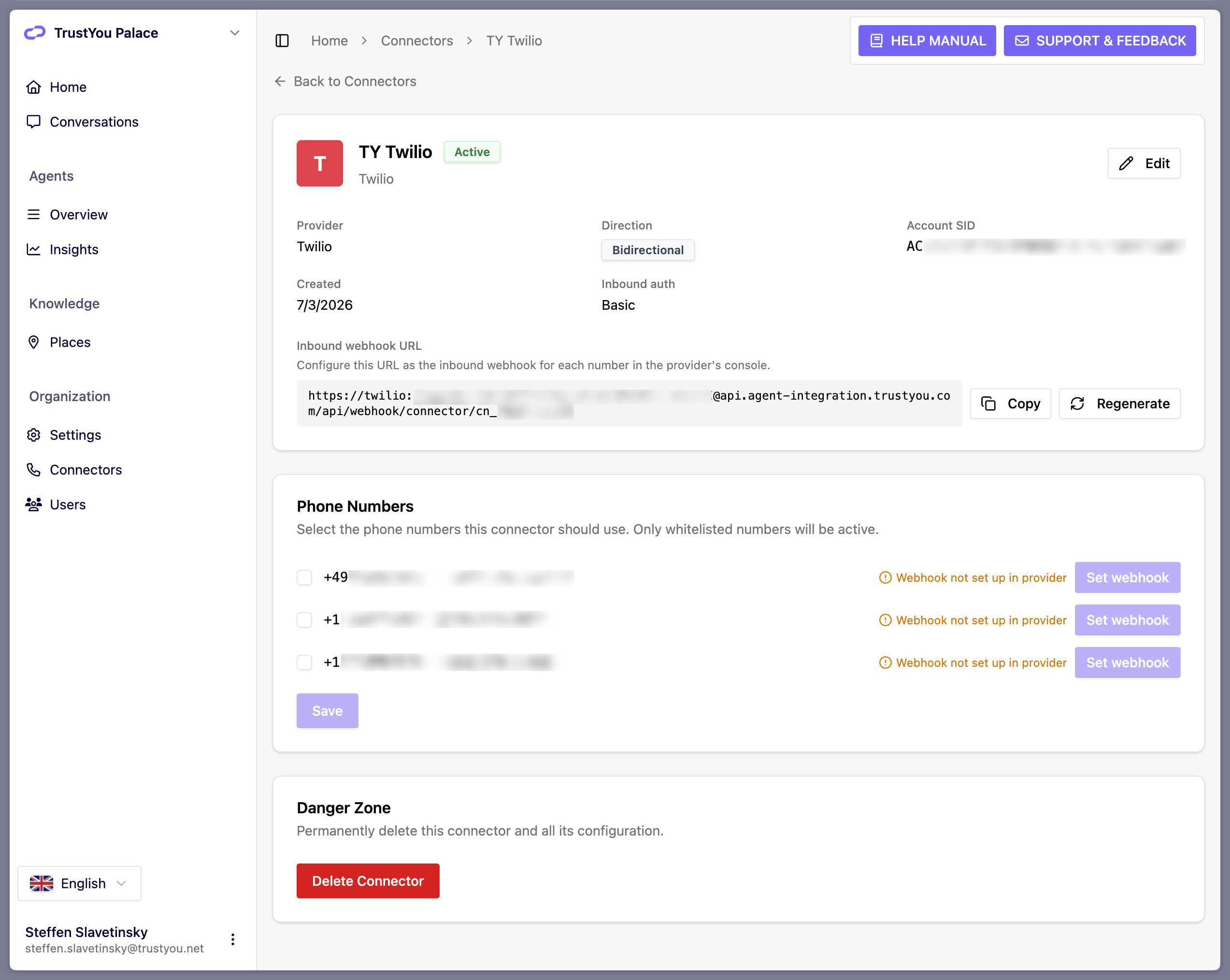This screenshot has width=1230, height=980.
Task: Click Delete Connector
Action: point(368,880)
